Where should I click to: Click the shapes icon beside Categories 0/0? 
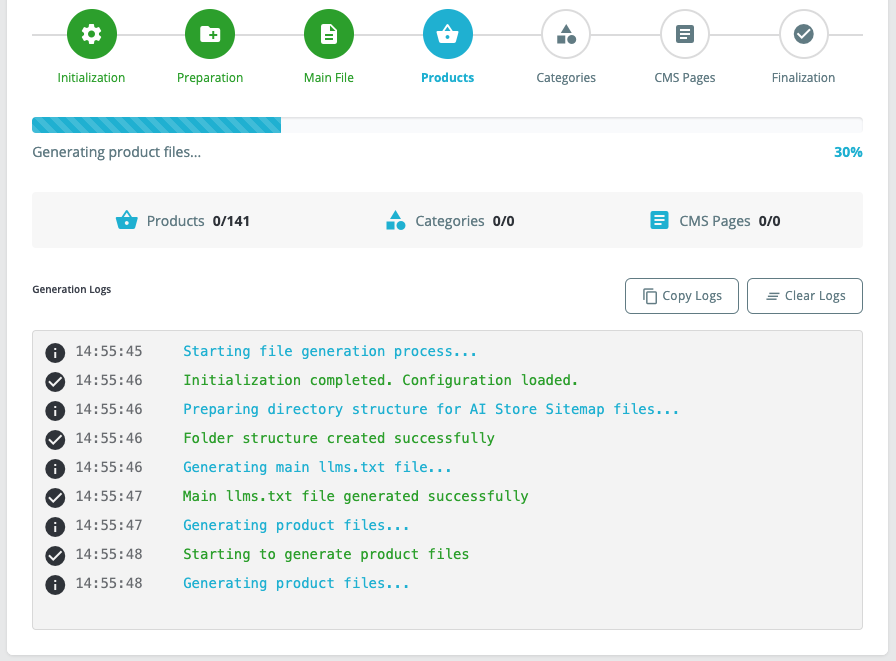click(395, 221)
